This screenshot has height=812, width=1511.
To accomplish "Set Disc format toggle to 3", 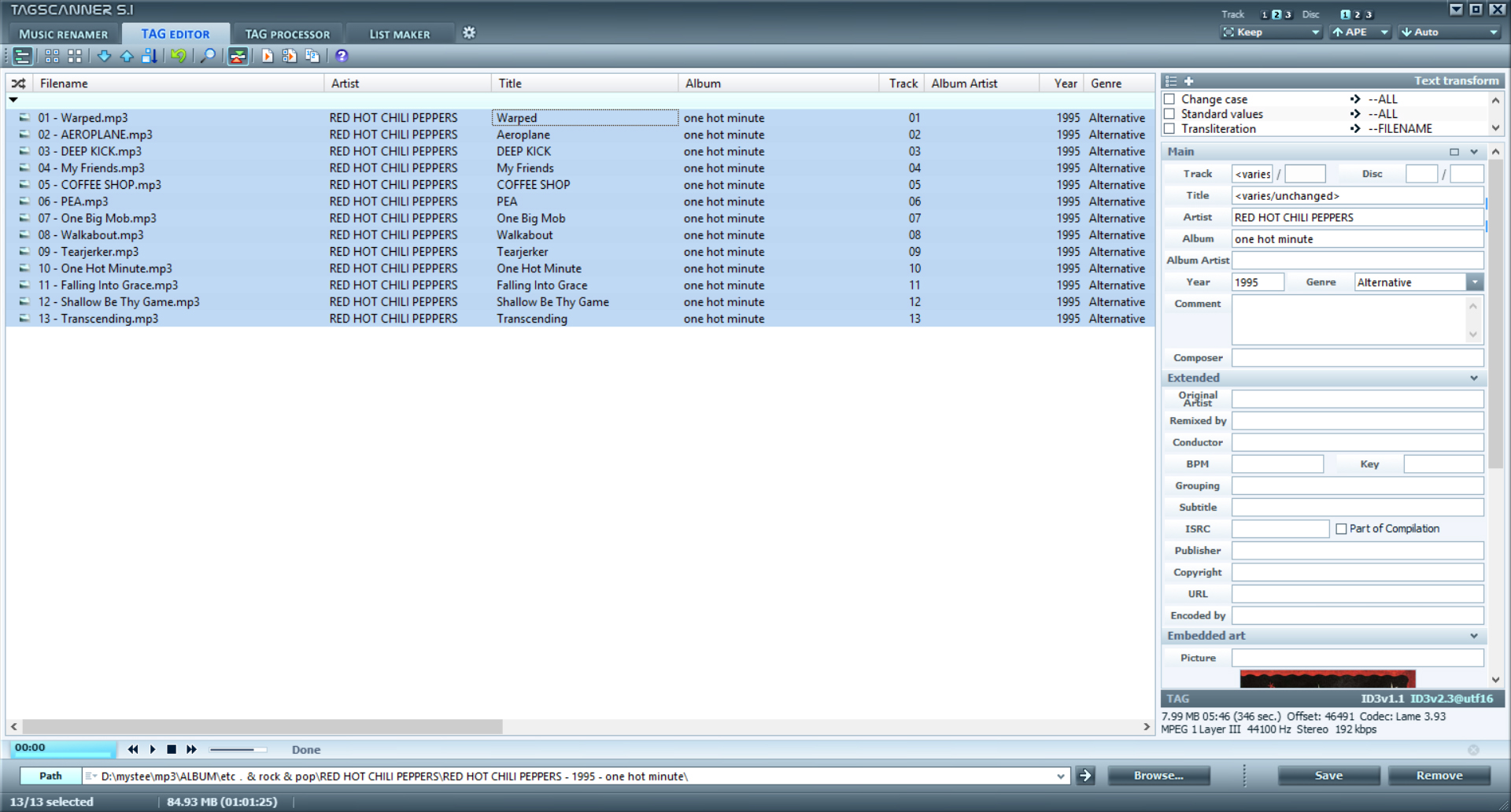I will point(1369,14).
